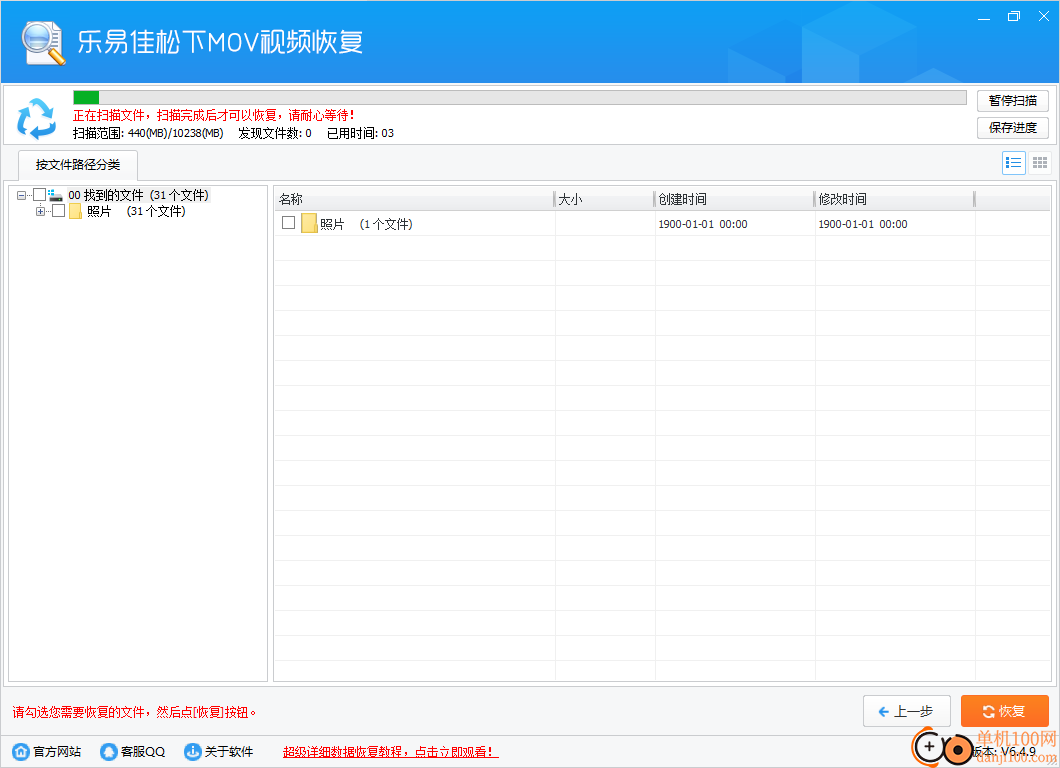The image size is (1060, 768).
Task: Click the red 正在扫描文件 status message
Action: [214, 116]
